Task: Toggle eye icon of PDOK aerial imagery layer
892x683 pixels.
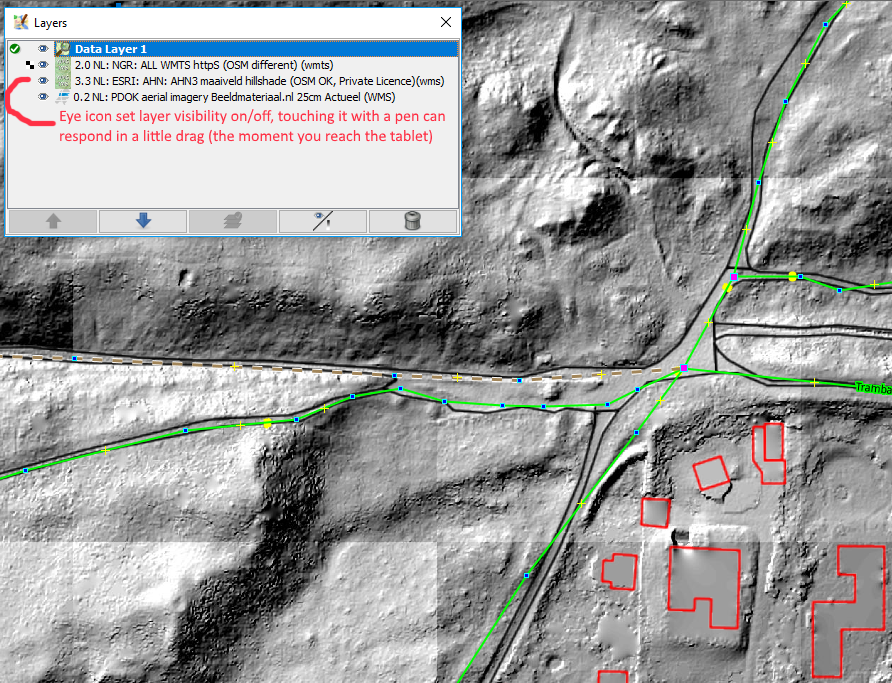Action: (43, 97)
